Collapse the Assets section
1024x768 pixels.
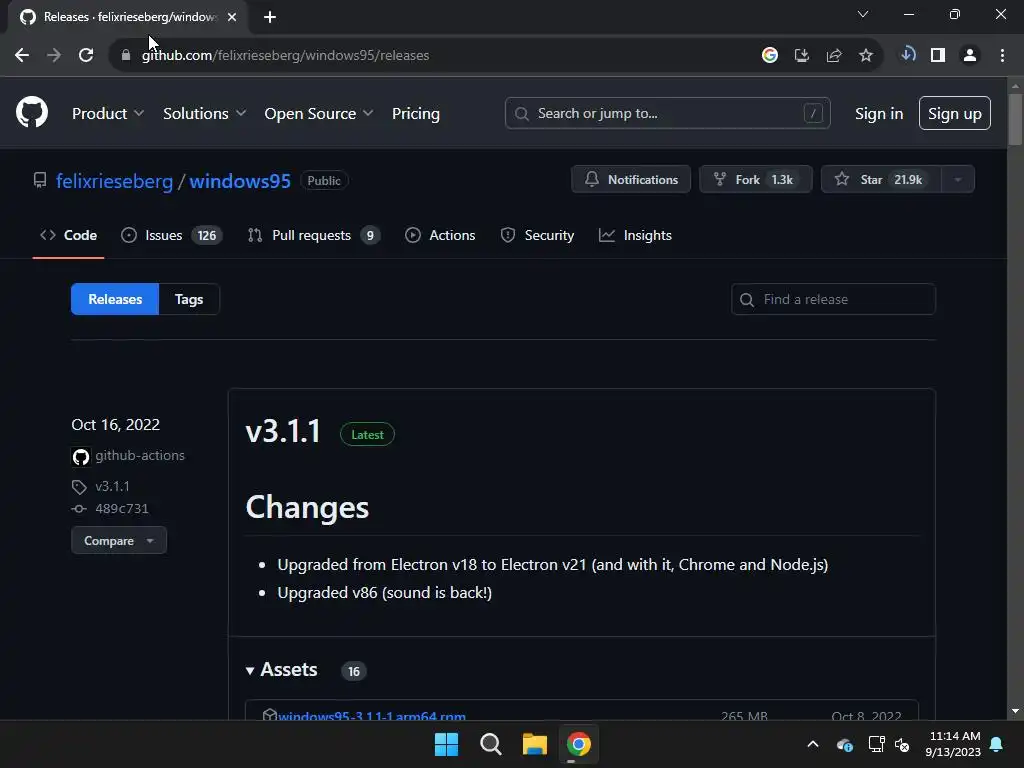[281, 670]
